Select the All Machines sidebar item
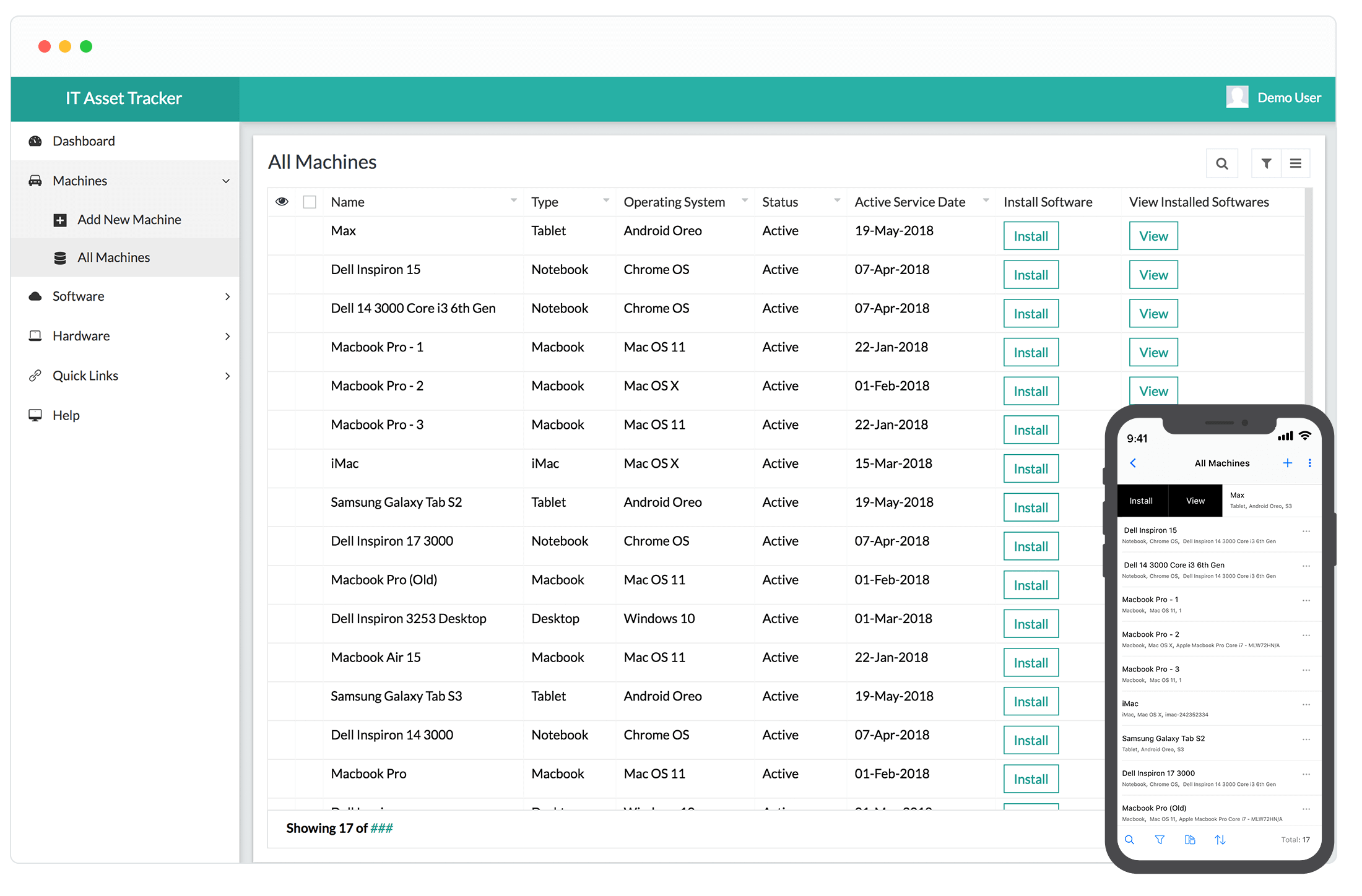Screen dimensions: 1362x896 pyautogui.click(x=113, y=257)
